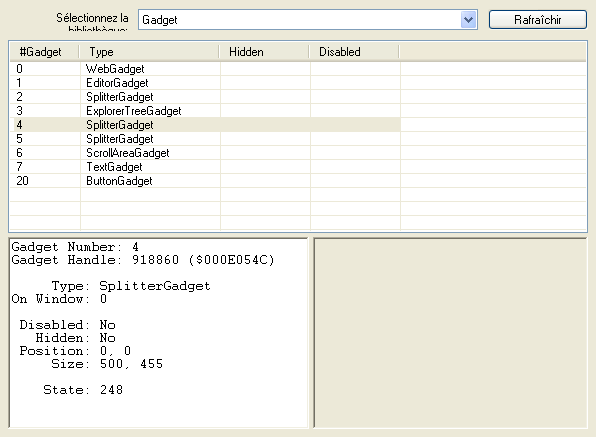The image size is (596, 437).
Task: Click gadget number 7 cell
Action: 45,167
